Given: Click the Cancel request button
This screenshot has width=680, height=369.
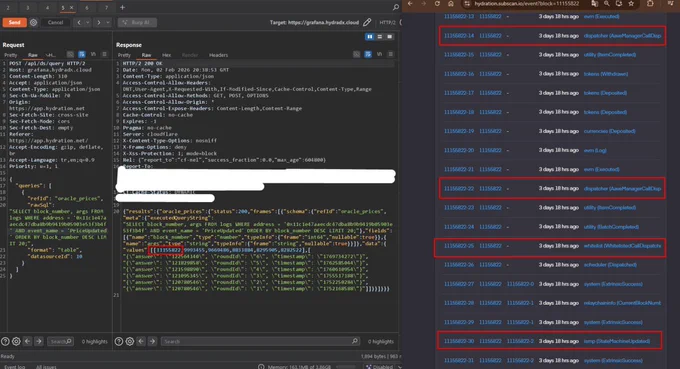Looking at the screenshot, I should (x=56, y=23).
